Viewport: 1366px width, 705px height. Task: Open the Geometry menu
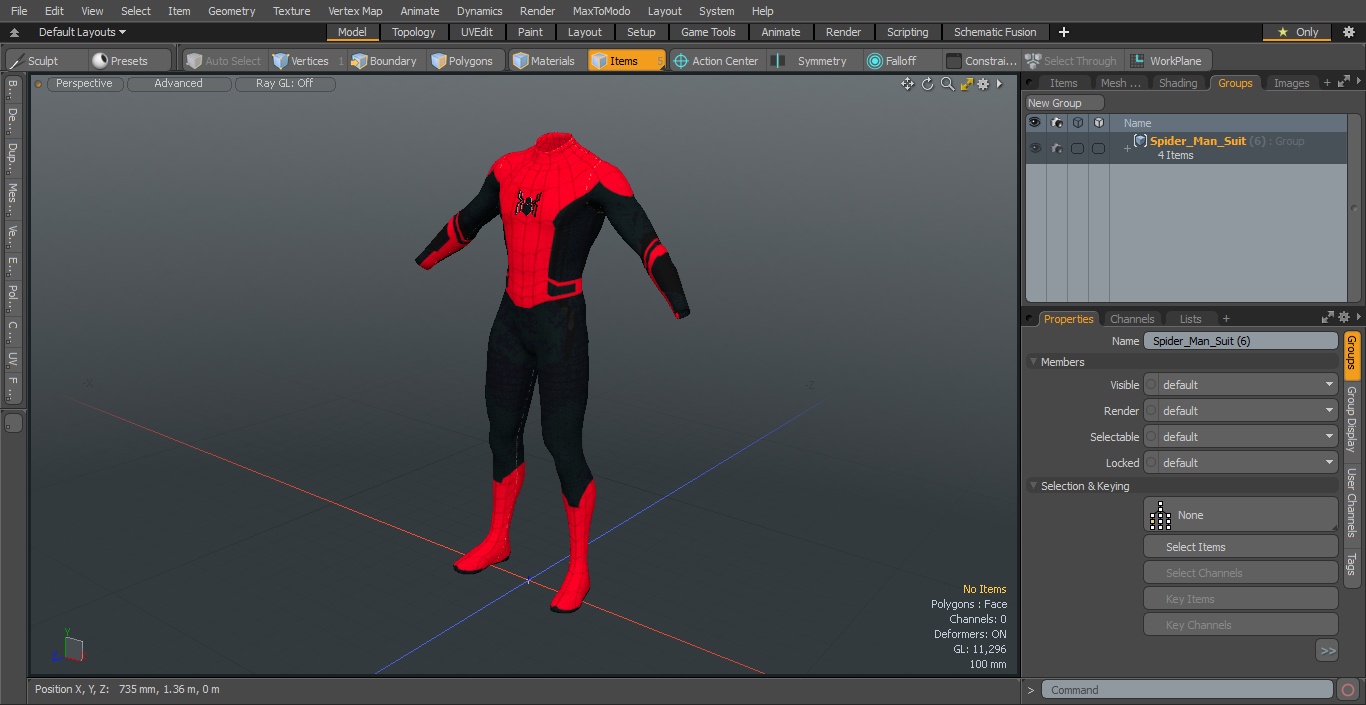coord(232,11)
